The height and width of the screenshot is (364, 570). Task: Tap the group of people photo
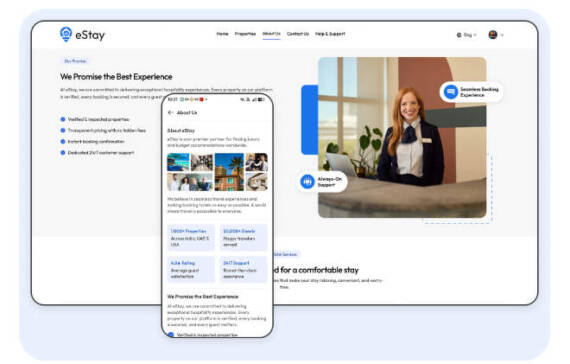190,182
